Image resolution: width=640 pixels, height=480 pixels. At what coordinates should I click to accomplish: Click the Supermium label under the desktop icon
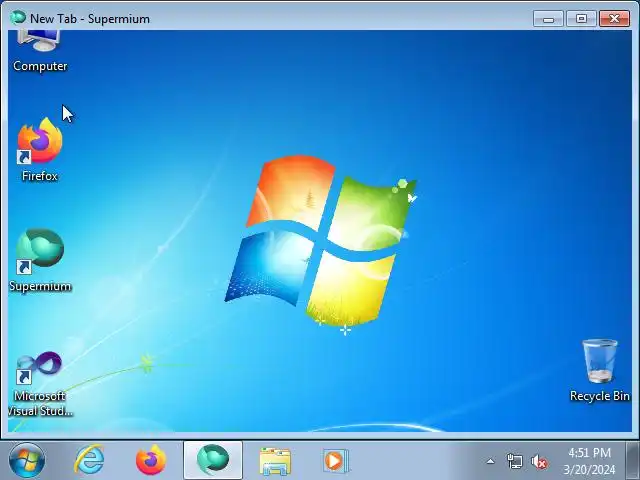tap(40, 286)
